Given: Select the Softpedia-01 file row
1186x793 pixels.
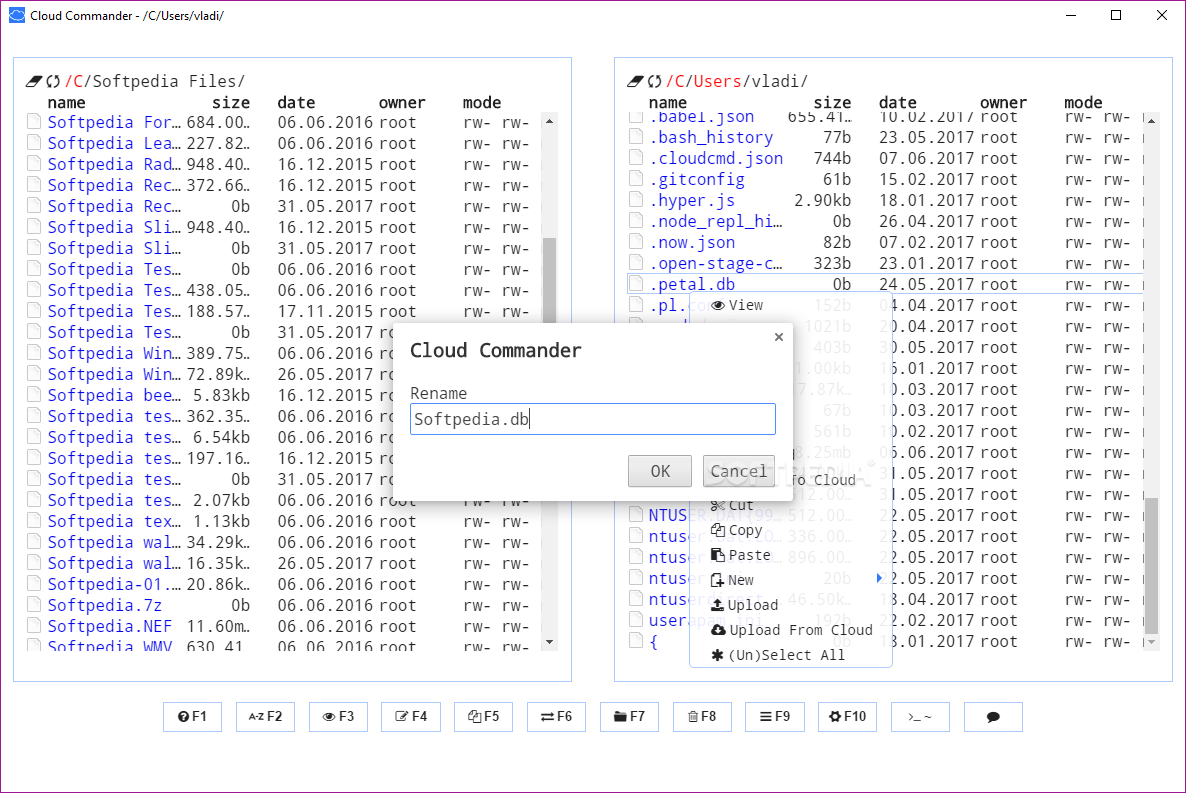Looking at the screenshot, I should [x=284, y=584].
